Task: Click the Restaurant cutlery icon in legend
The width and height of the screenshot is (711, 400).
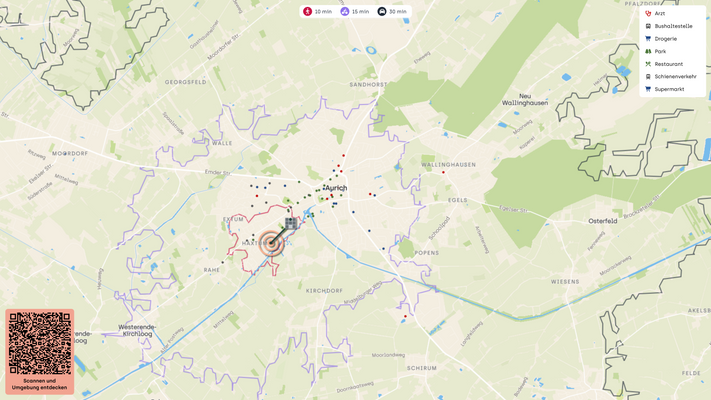Action: [648, 64]
